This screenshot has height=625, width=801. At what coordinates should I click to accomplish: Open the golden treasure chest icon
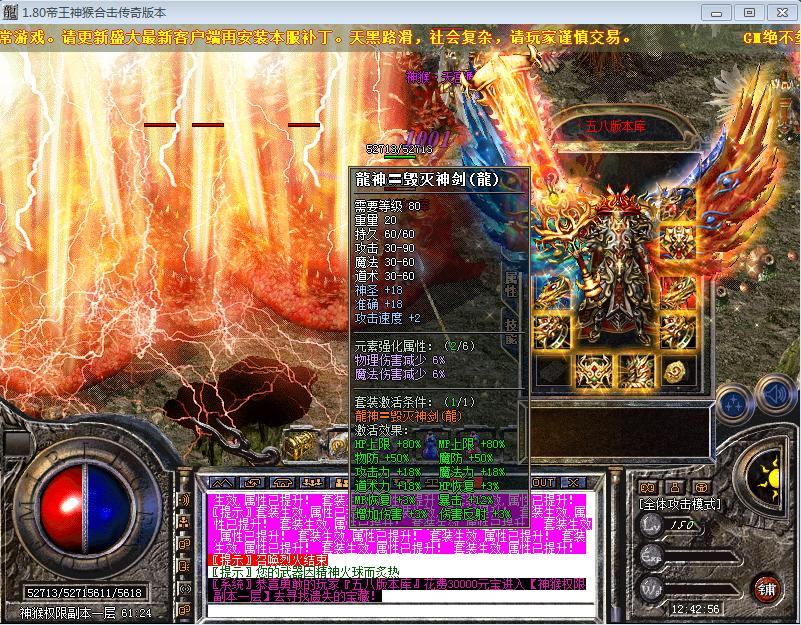click(x=300, y=445)
